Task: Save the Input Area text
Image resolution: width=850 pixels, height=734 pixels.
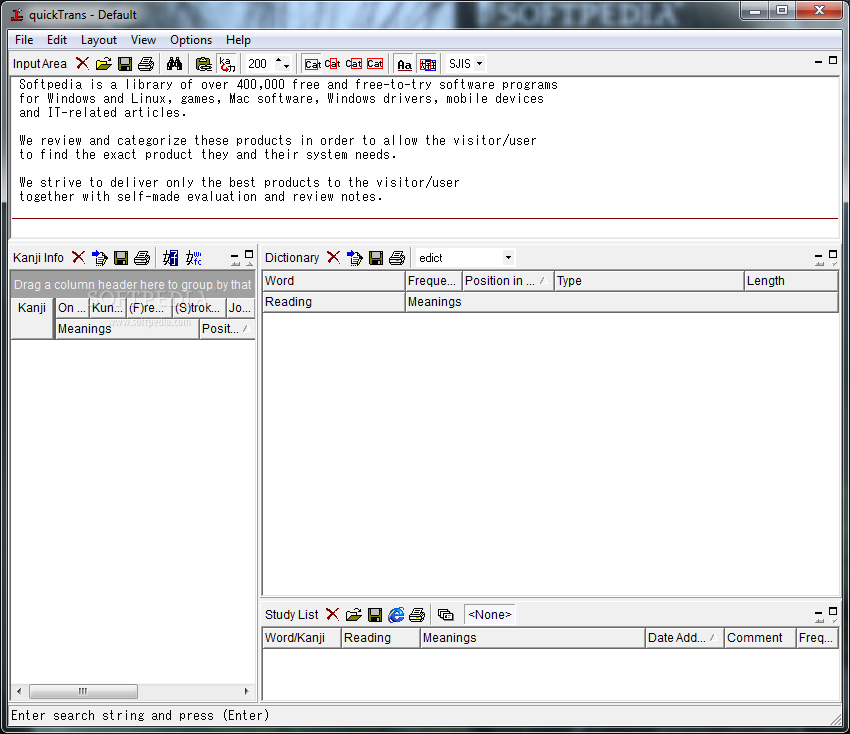Action: (125, 63)
